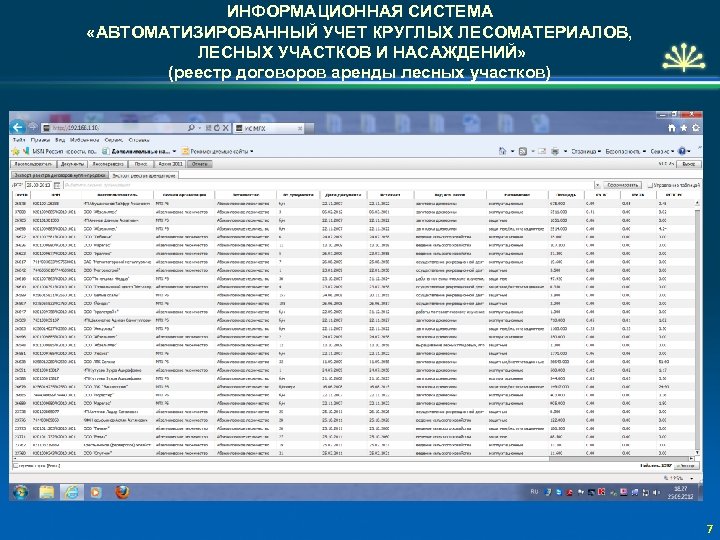
Task: Open the Сервис dropdown in the command bar
Action: [662, 151]
